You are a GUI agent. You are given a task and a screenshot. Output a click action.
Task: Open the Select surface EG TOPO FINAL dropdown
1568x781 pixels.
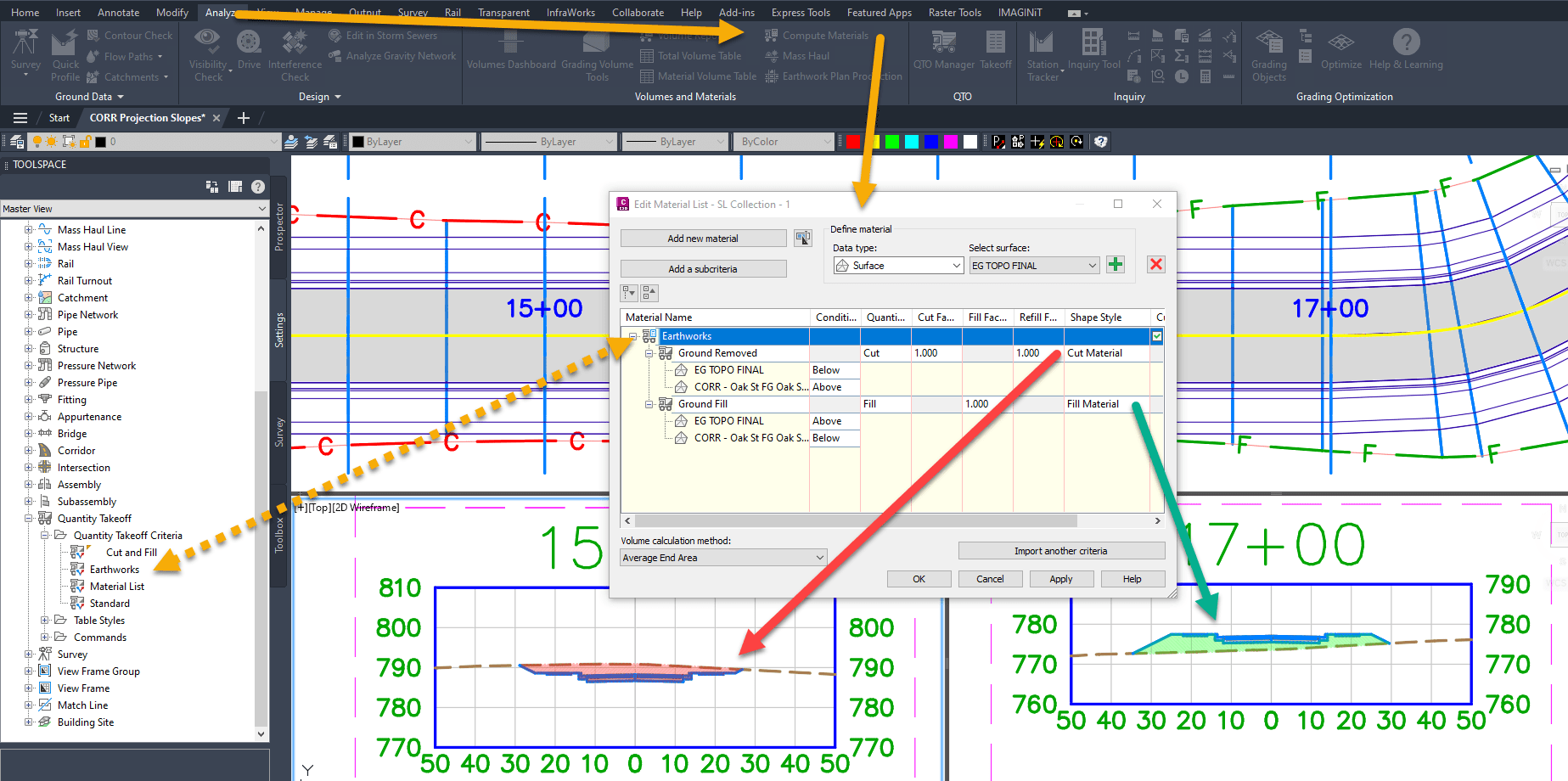1034,266
